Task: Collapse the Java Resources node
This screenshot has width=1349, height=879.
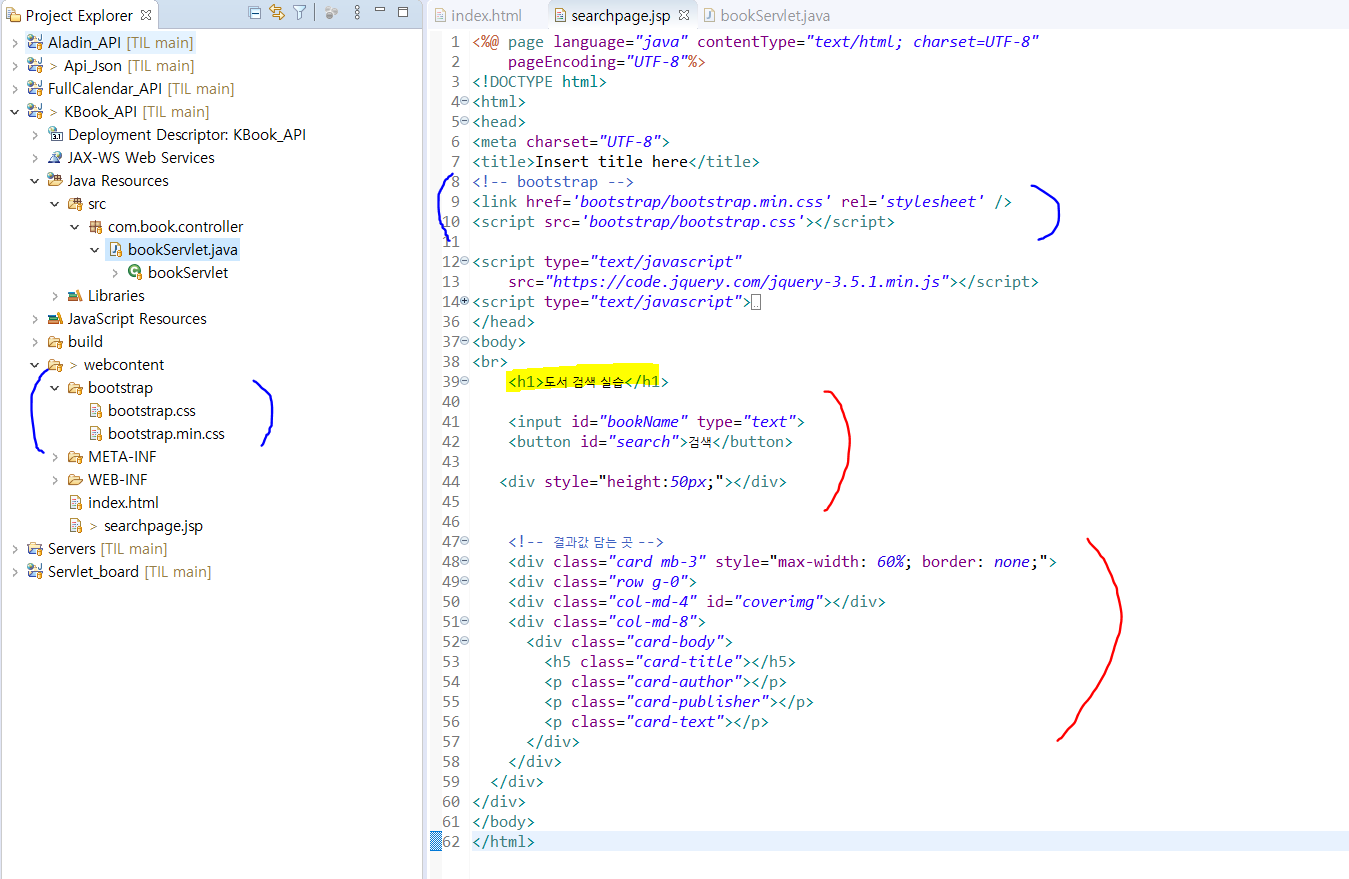Action: [35, 181]
